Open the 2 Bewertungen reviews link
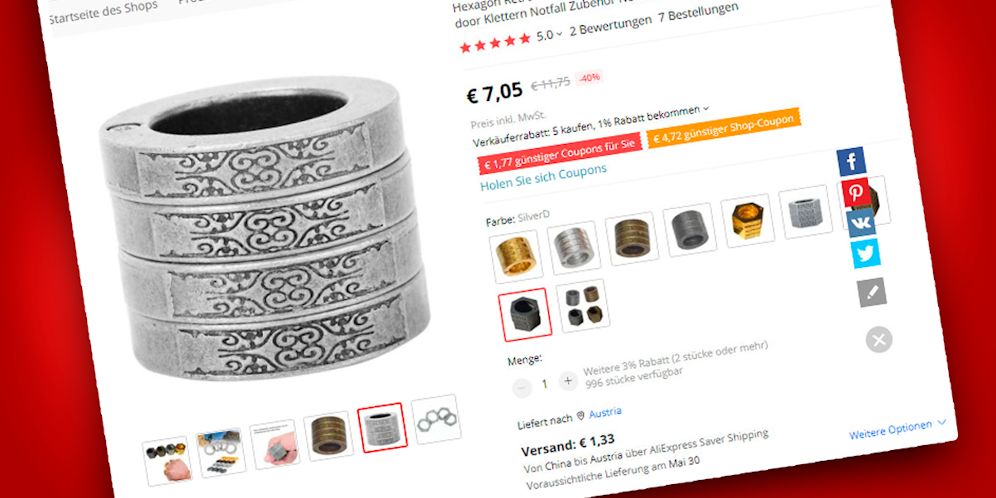The width and height of the screenshot is (996, 498). pyautogui.click(x=610, y=25)
